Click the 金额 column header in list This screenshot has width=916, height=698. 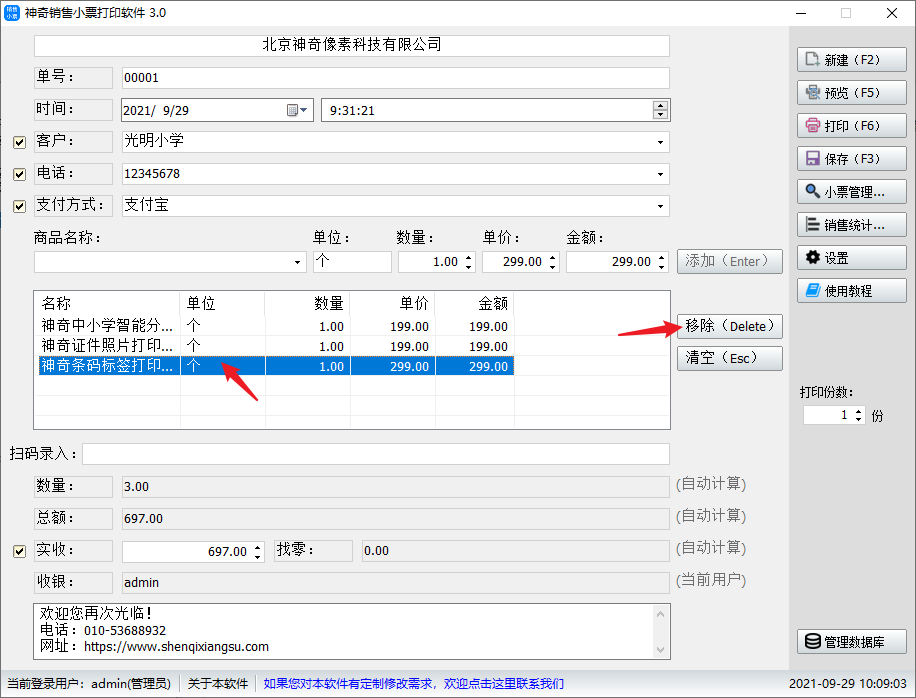click(474, 303)
